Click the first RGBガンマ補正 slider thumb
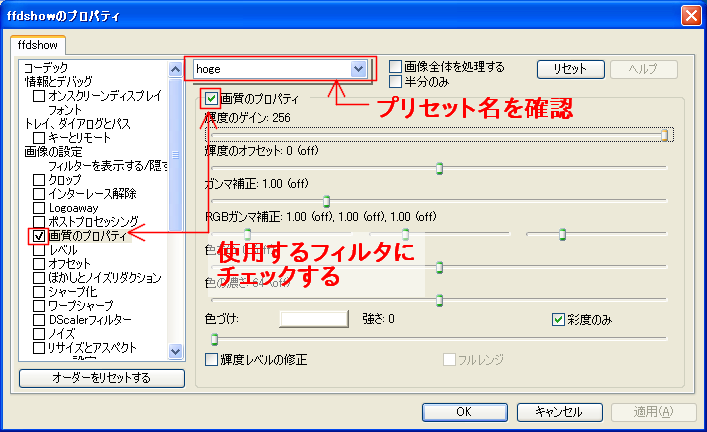The image size is (707, 432). 247,234
